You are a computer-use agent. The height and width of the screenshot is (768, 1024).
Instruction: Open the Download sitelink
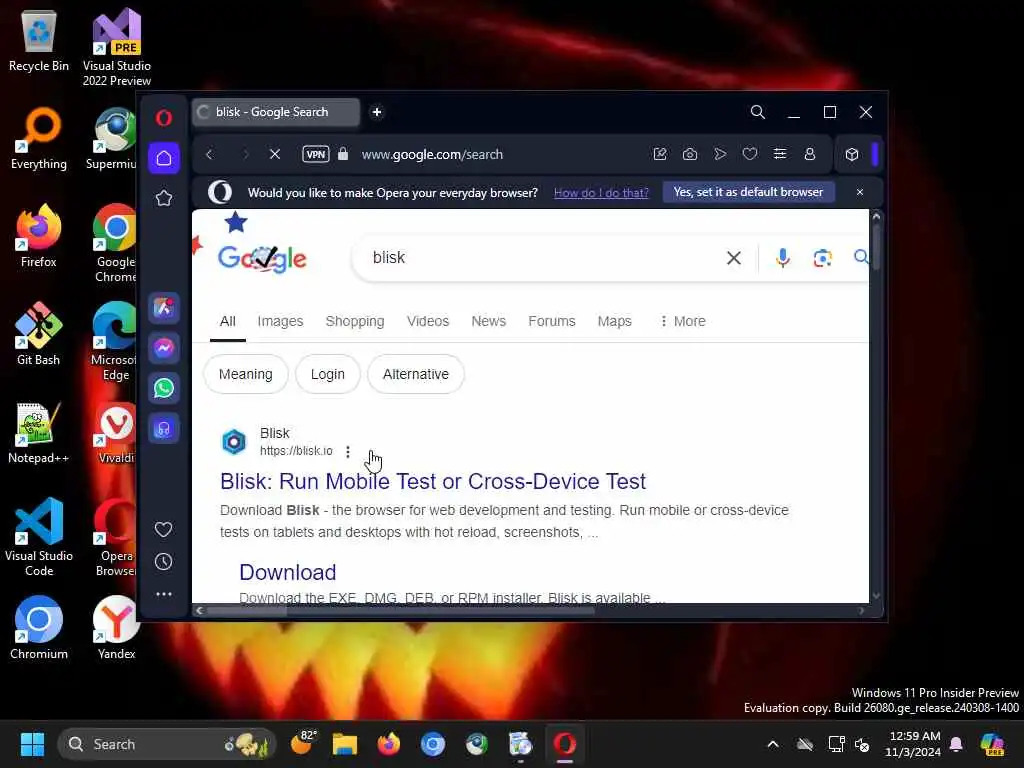pyautogui.click(x=287, y=572)
